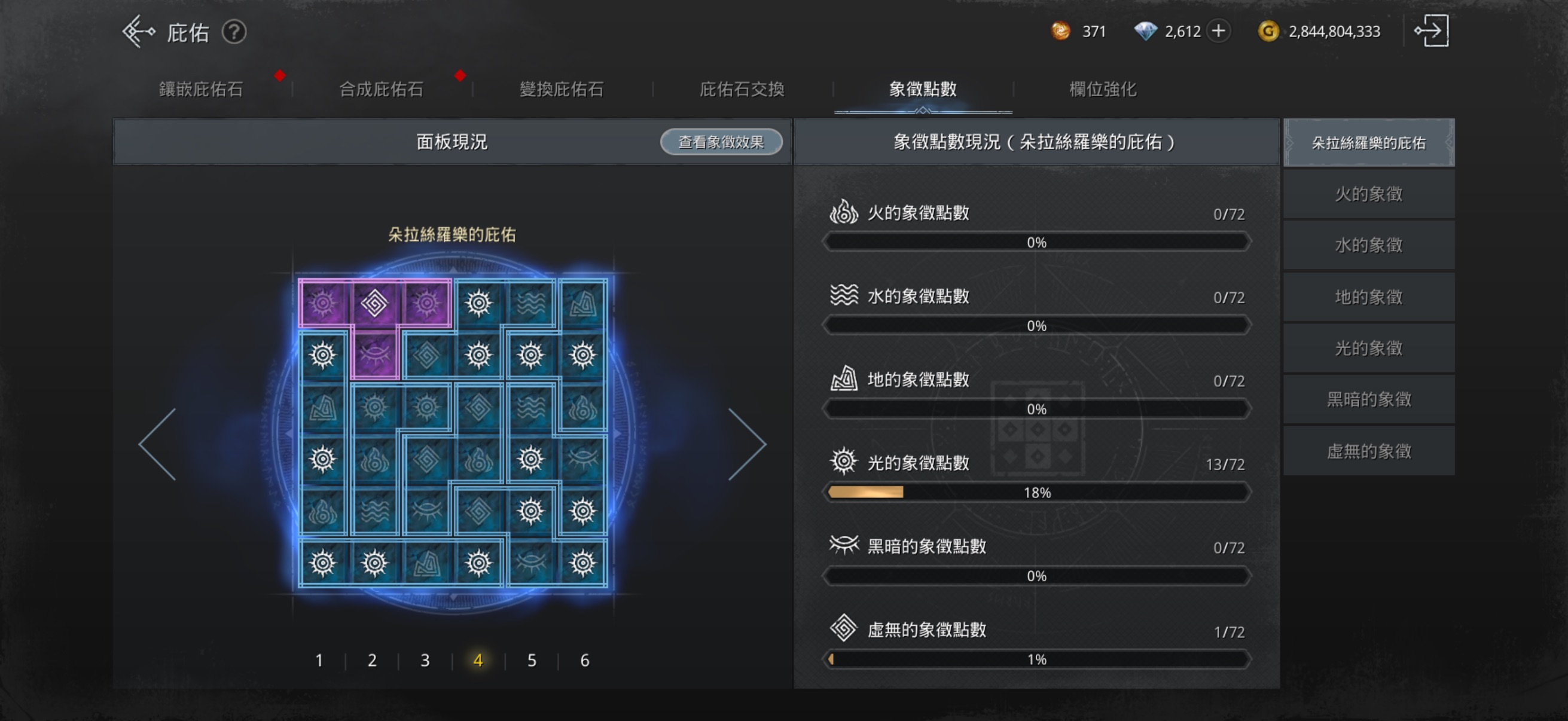
Task: Open the 鑲嵌庇佑石 tab
Action: click(x=201, y=90)
